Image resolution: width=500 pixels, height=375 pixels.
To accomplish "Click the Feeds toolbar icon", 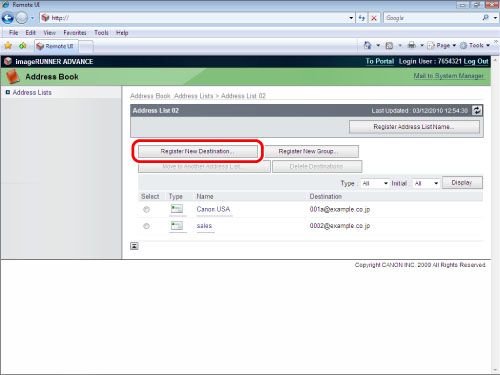I will point(389,45).
